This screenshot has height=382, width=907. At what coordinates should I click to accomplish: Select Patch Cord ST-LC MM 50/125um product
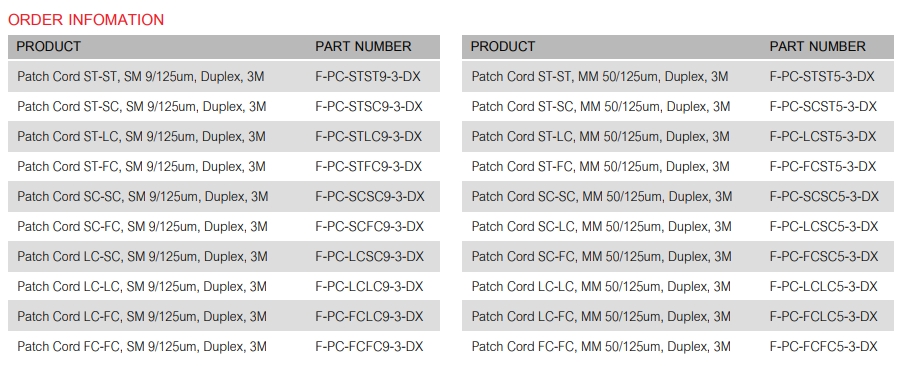click(600, 137)
